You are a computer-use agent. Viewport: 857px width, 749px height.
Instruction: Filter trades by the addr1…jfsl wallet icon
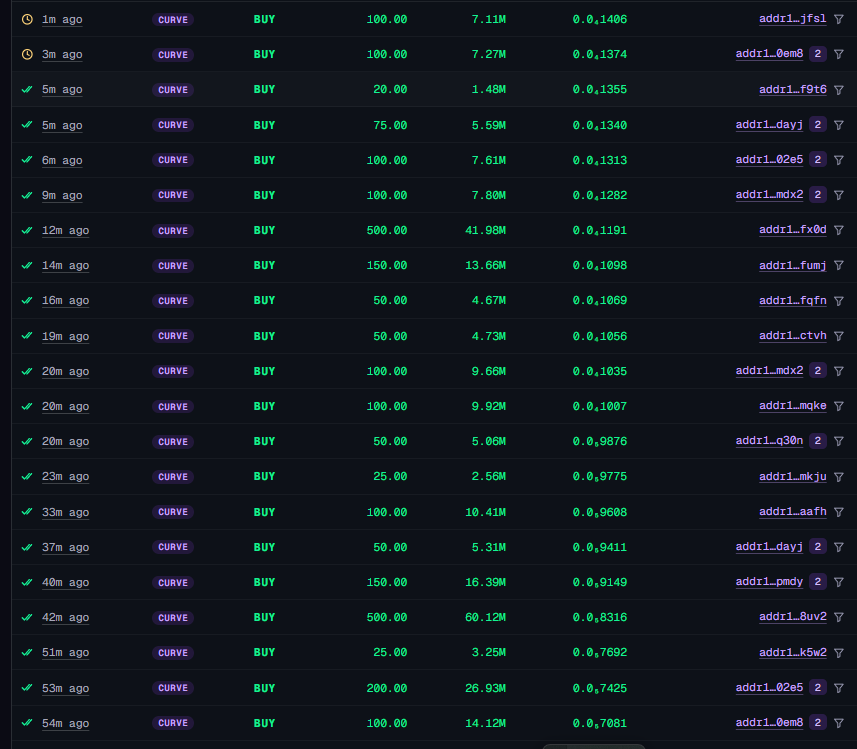pos(839,19)
